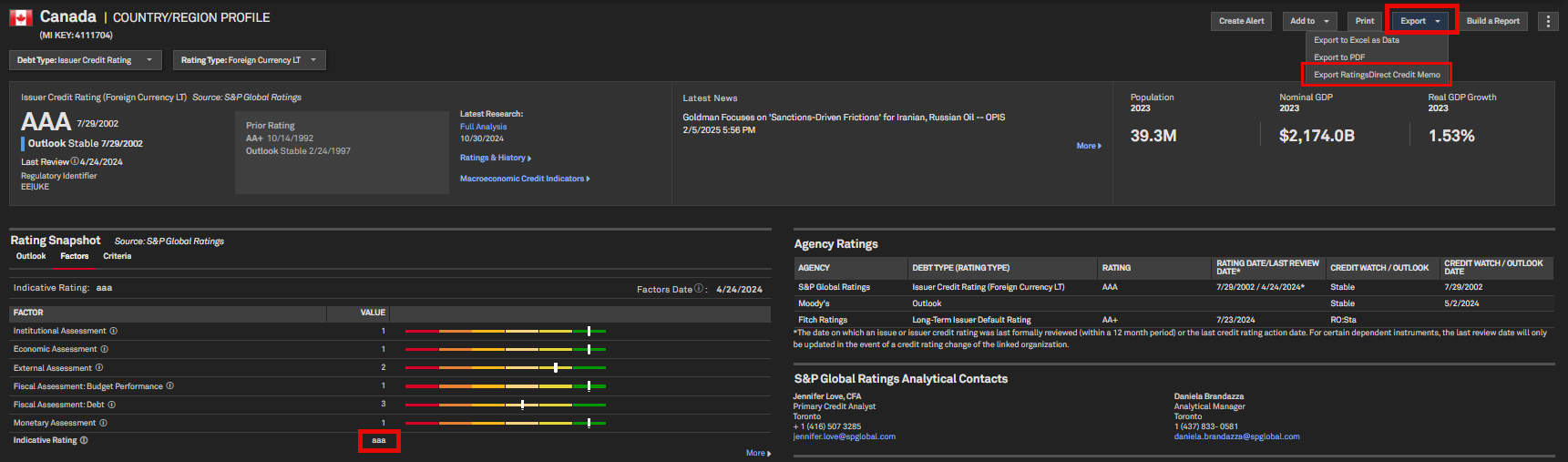
Task: Open the Export dropdown button
Action: (x=1419, y=21)
